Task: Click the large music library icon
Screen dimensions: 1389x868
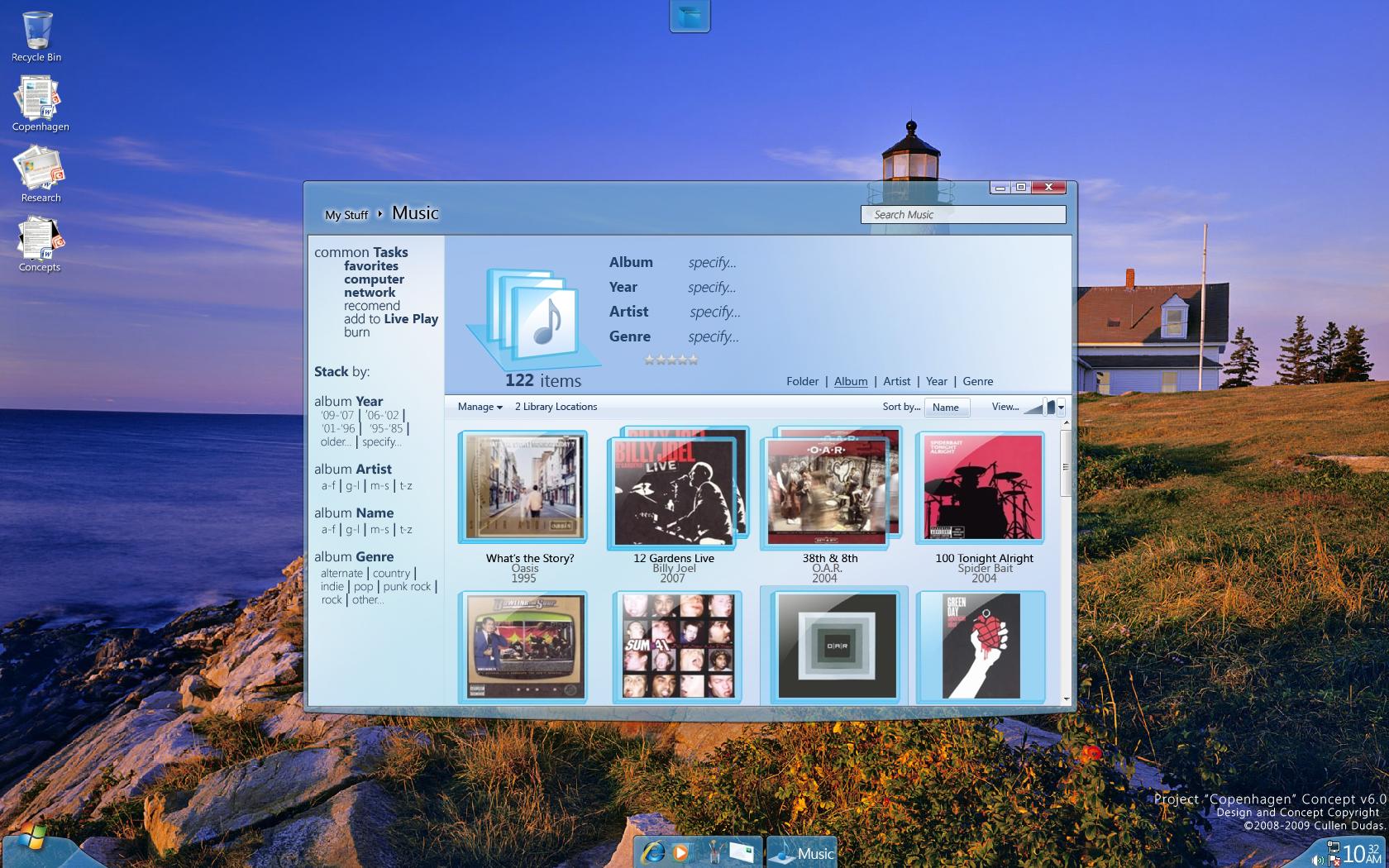Action: [x=533, y=321]
